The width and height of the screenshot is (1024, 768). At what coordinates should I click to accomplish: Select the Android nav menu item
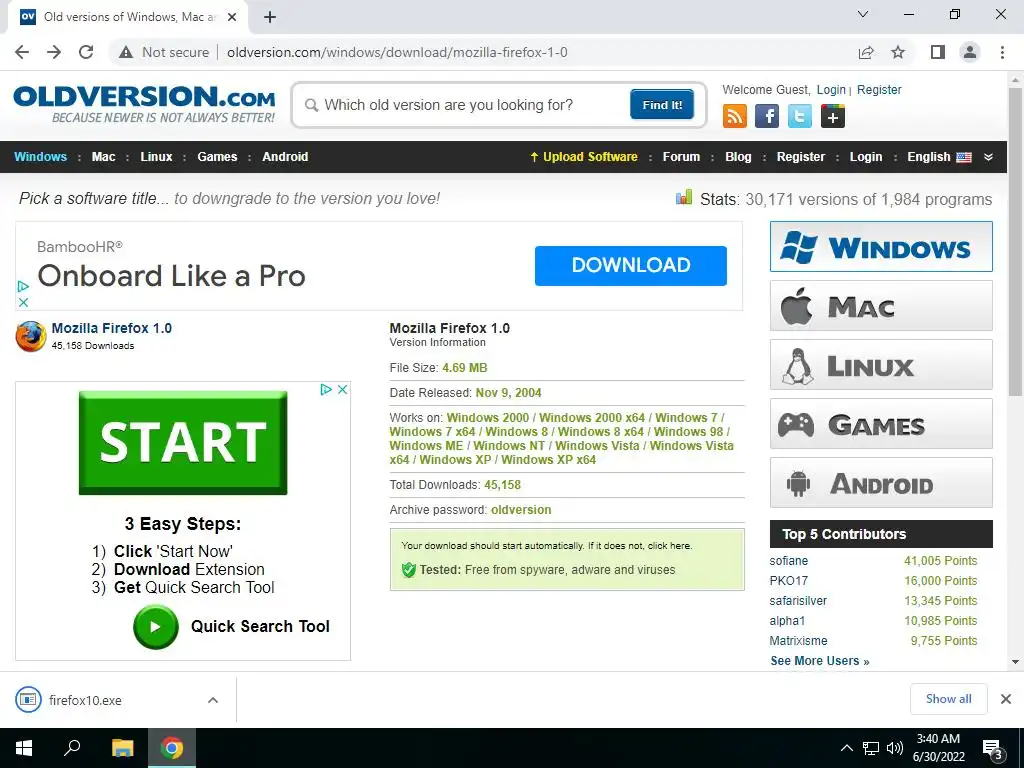(285, 157)
